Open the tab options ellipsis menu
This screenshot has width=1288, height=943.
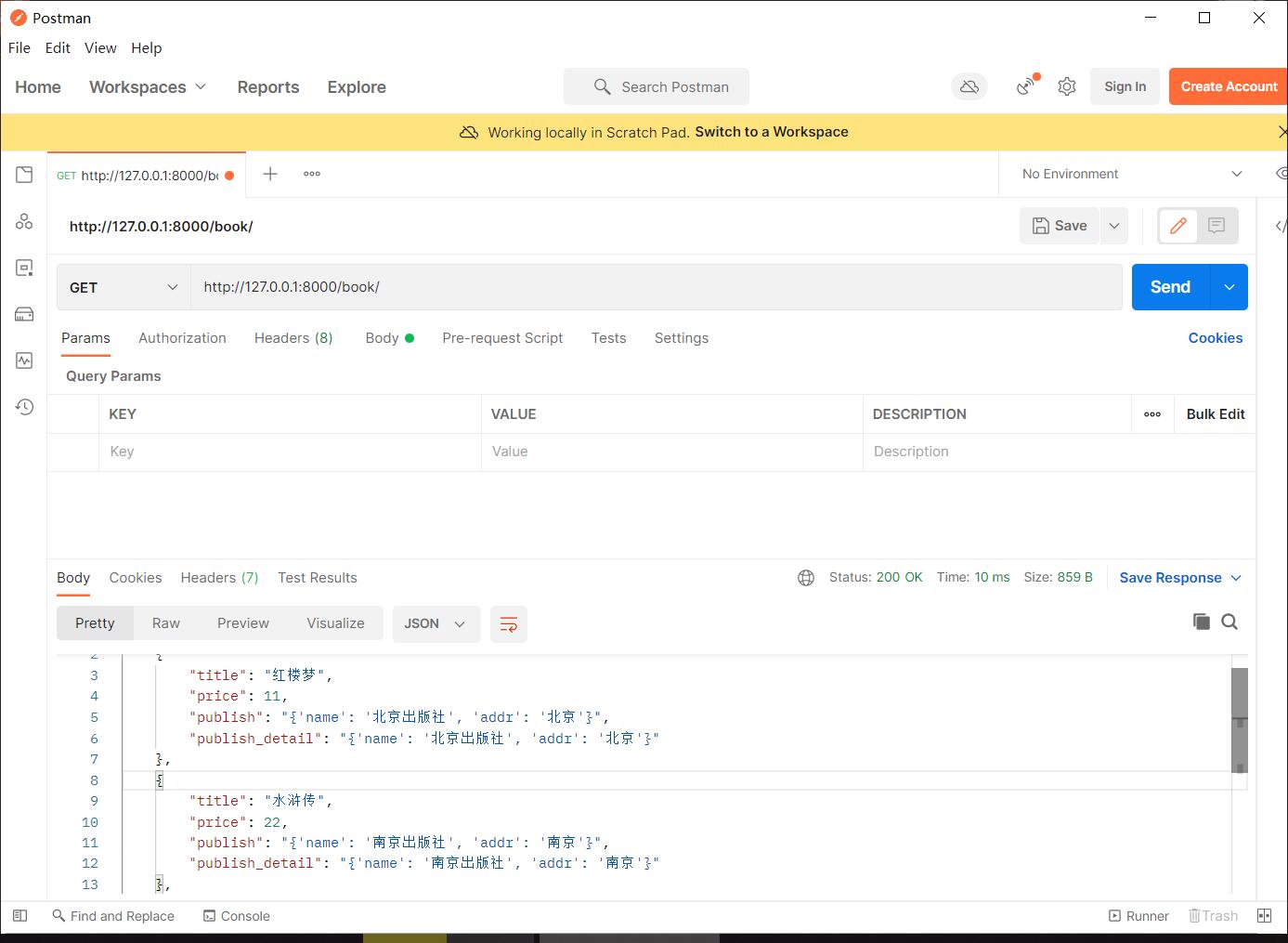tap(312, 174)
